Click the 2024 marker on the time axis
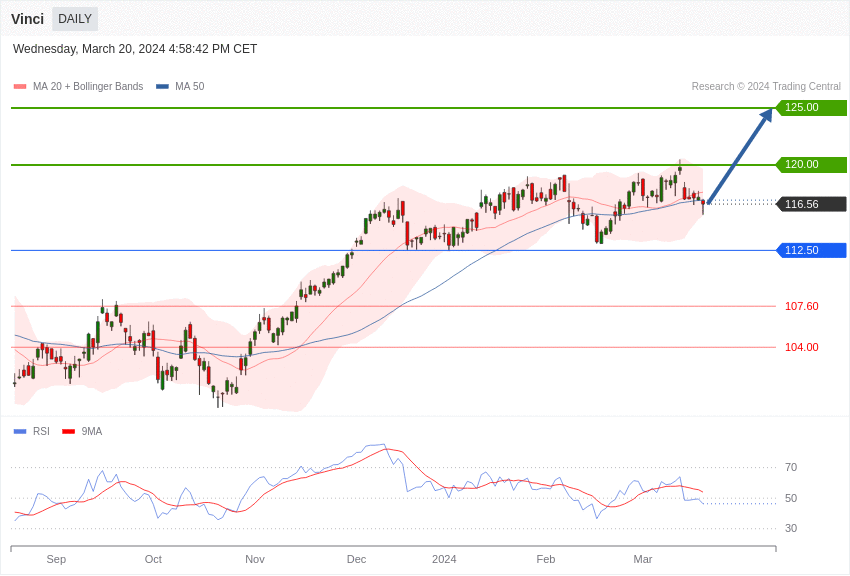850x576 pixels. 444,559
